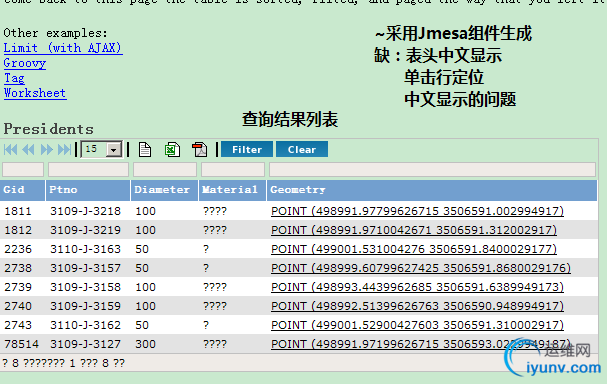Viewport: 607px width, 384px height.
Task: Open geometry link for Gid 78514
Action: [x=421, y=344]
